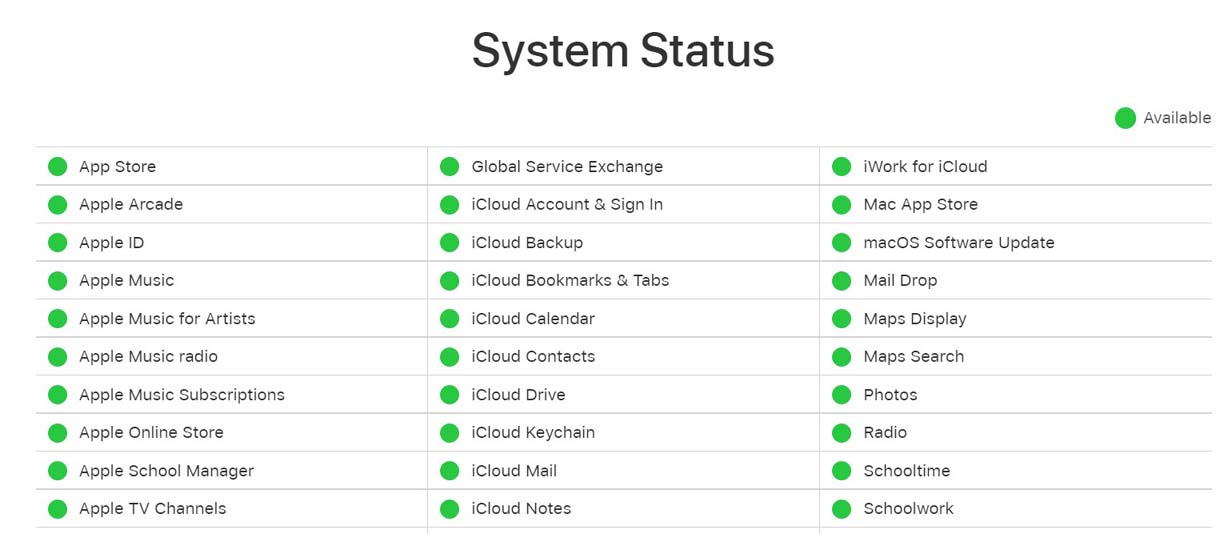Click the Available legend text
The width and height of the screenshot is (1220, 534).
(x=1177, y=118)
